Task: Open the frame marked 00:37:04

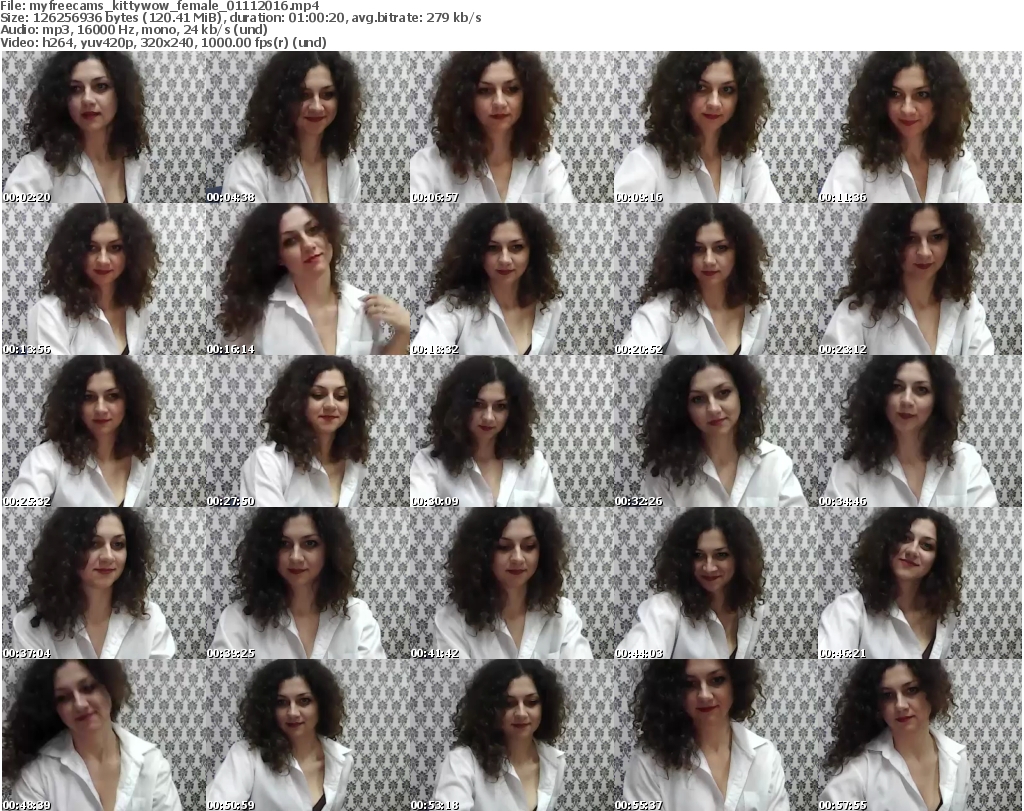Action: point(103,583)
